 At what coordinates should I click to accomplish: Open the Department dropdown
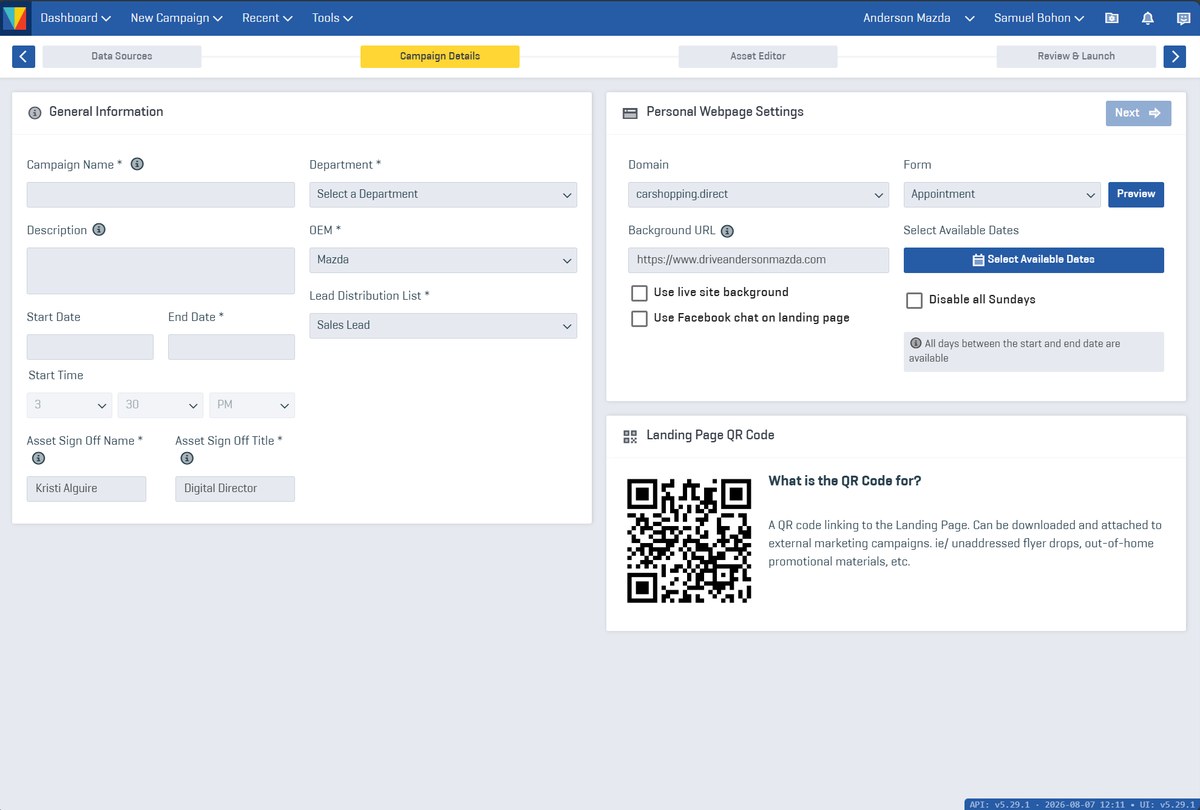click(443, 194)
